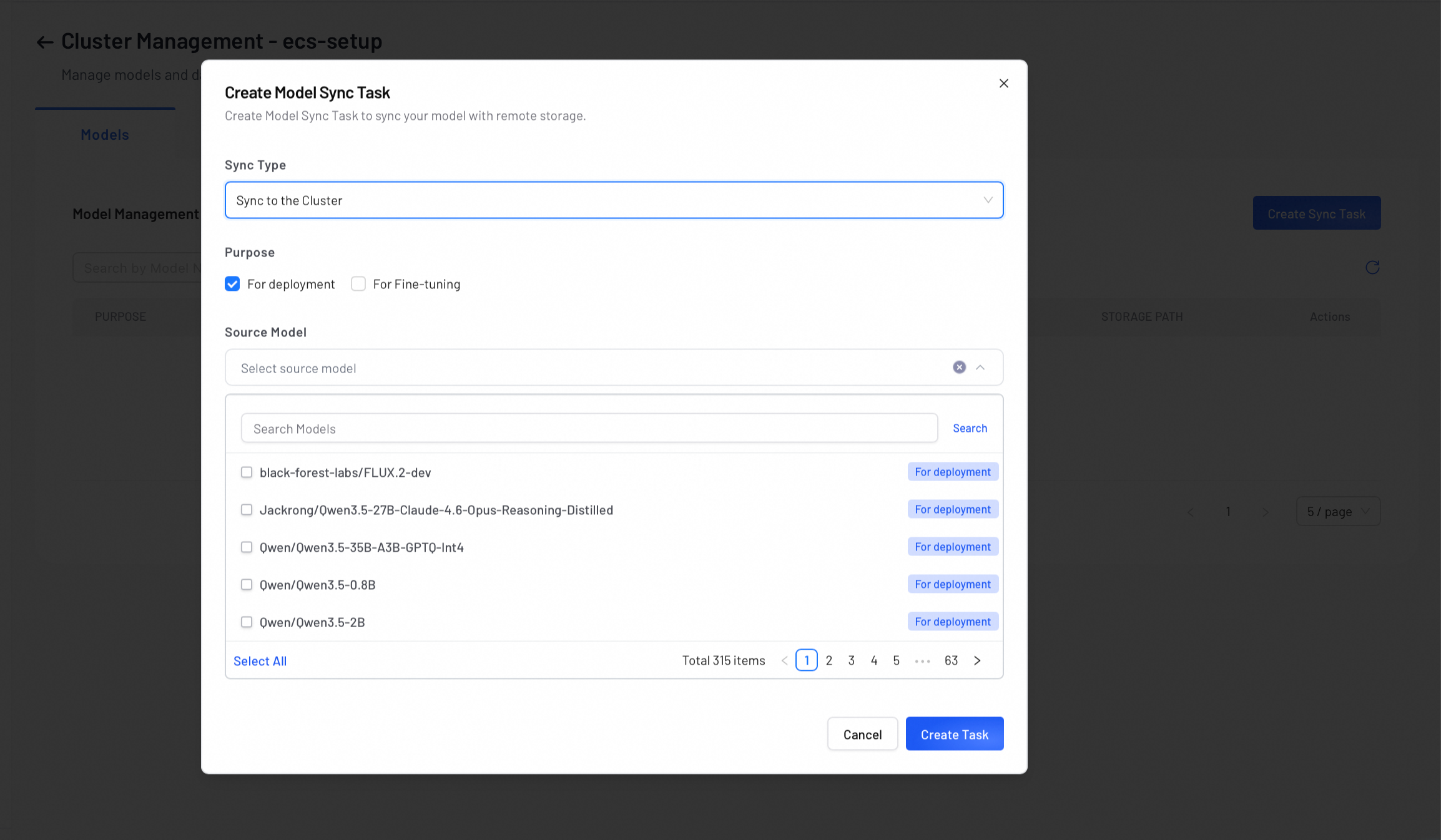The height and width of the screenshot is (840, 1441).
Task: Go to next page of source models
Action: (x=977, y=660)
